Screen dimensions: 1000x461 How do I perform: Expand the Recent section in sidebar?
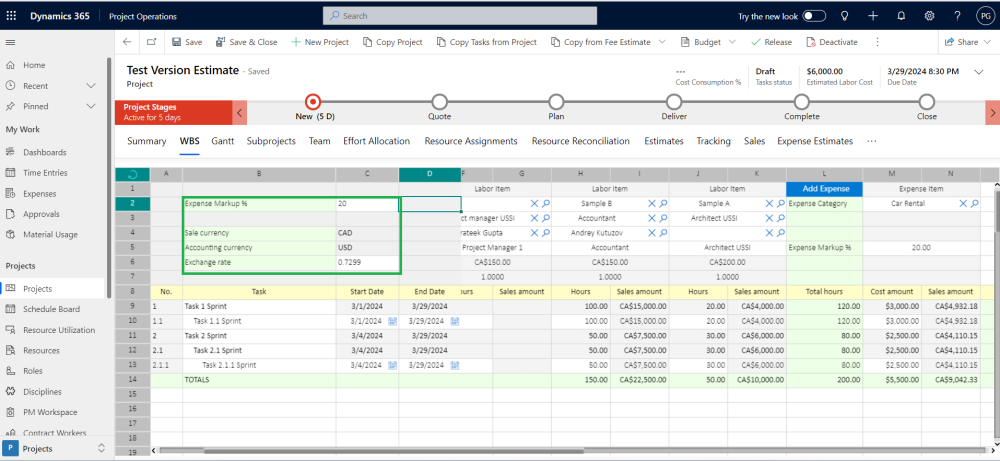pos(91,86)
